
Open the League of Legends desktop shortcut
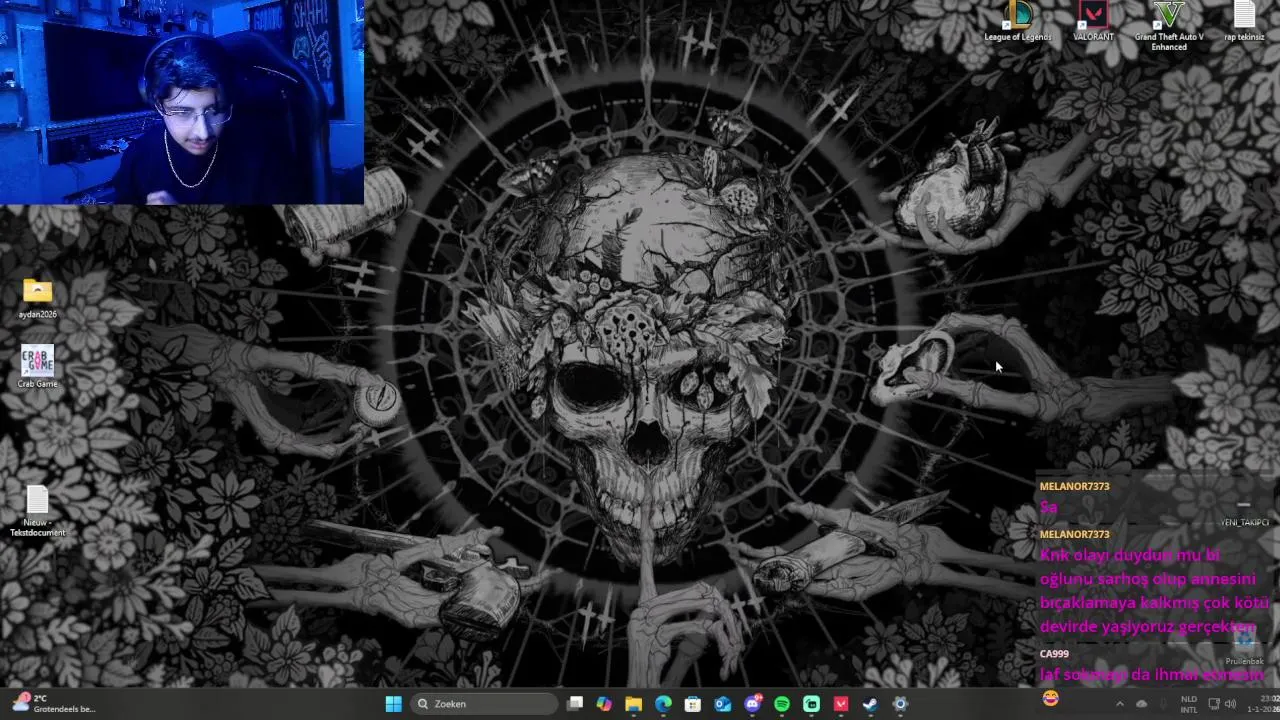coord(1018,22)
